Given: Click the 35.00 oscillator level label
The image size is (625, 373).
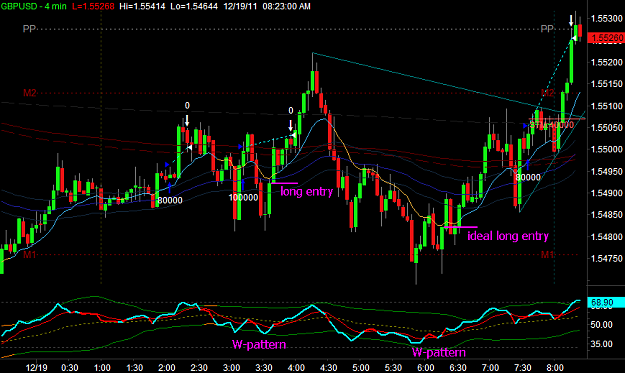Looking at the screenshot, I should tap(601, 344).
